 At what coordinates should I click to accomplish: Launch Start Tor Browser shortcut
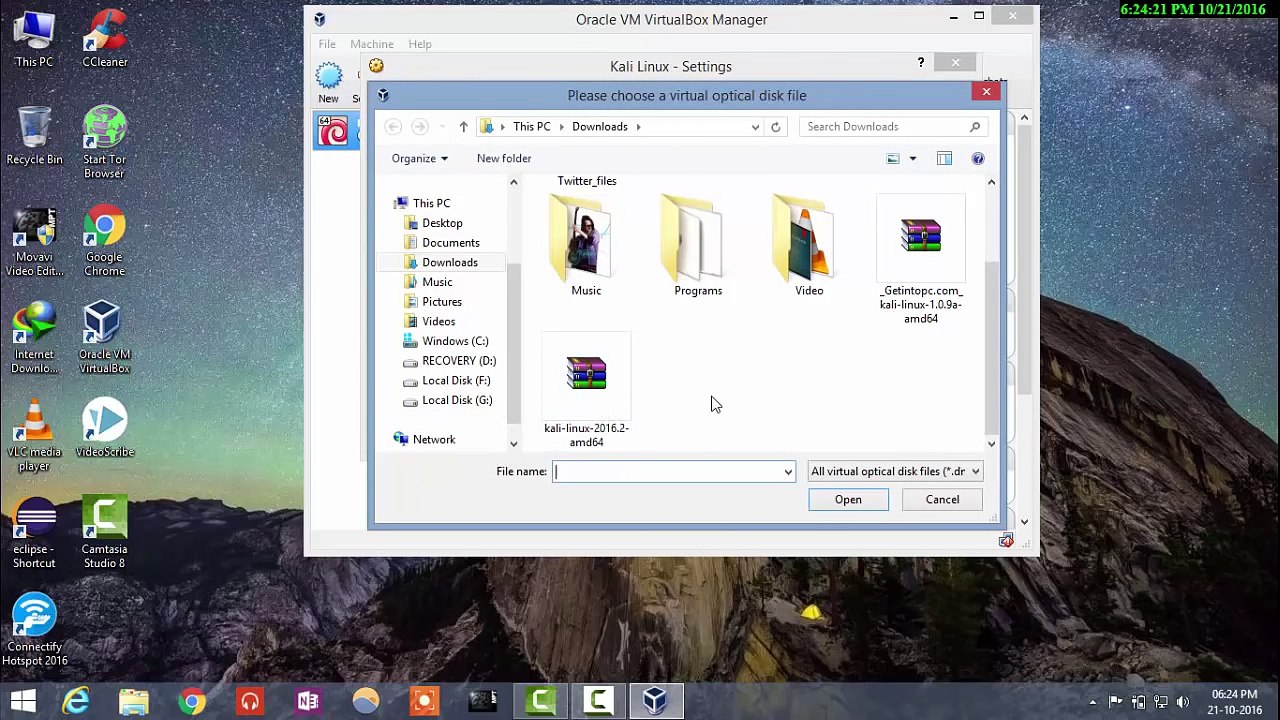pos(104,142)
